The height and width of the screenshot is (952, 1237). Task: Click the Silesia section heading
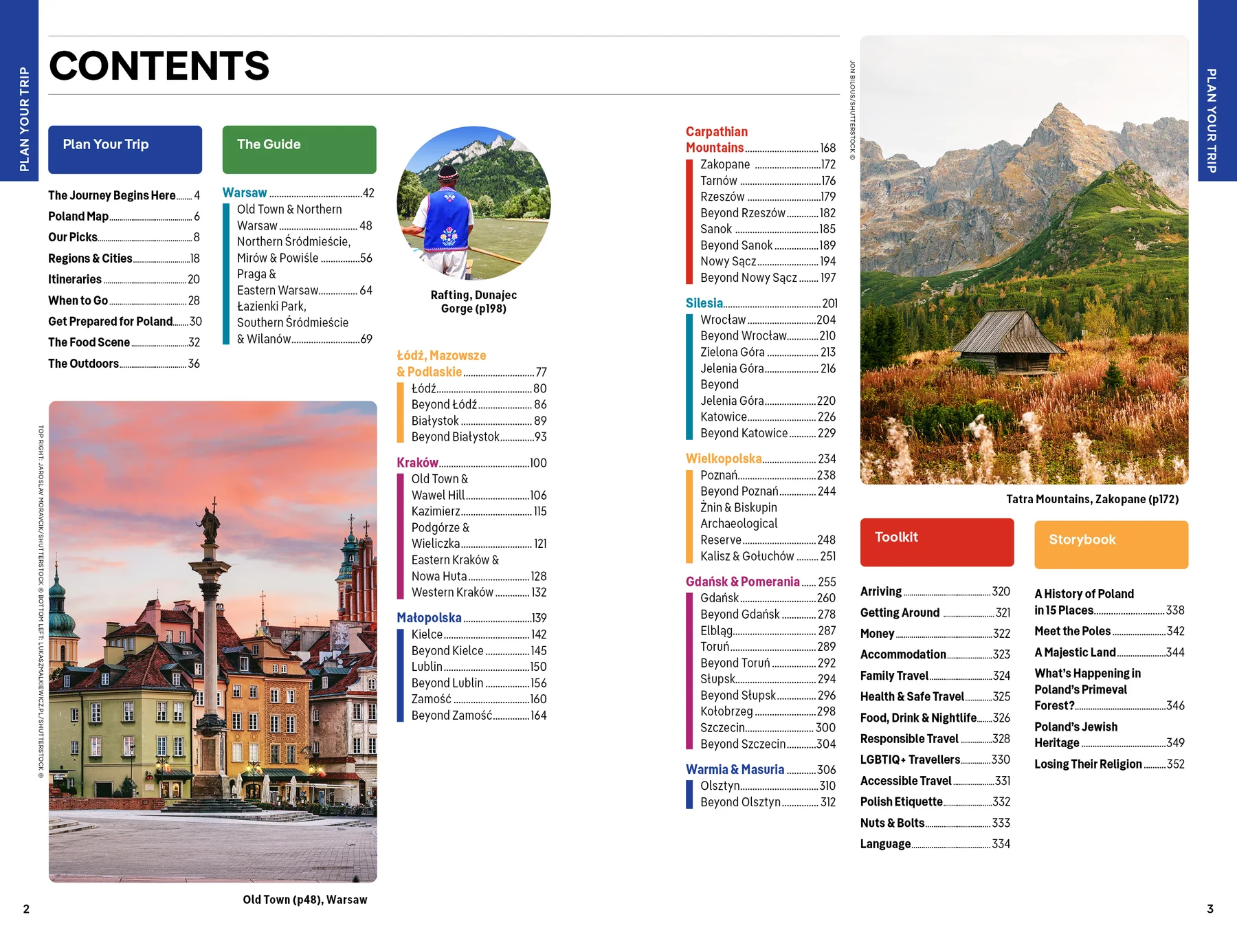[703, 302]
